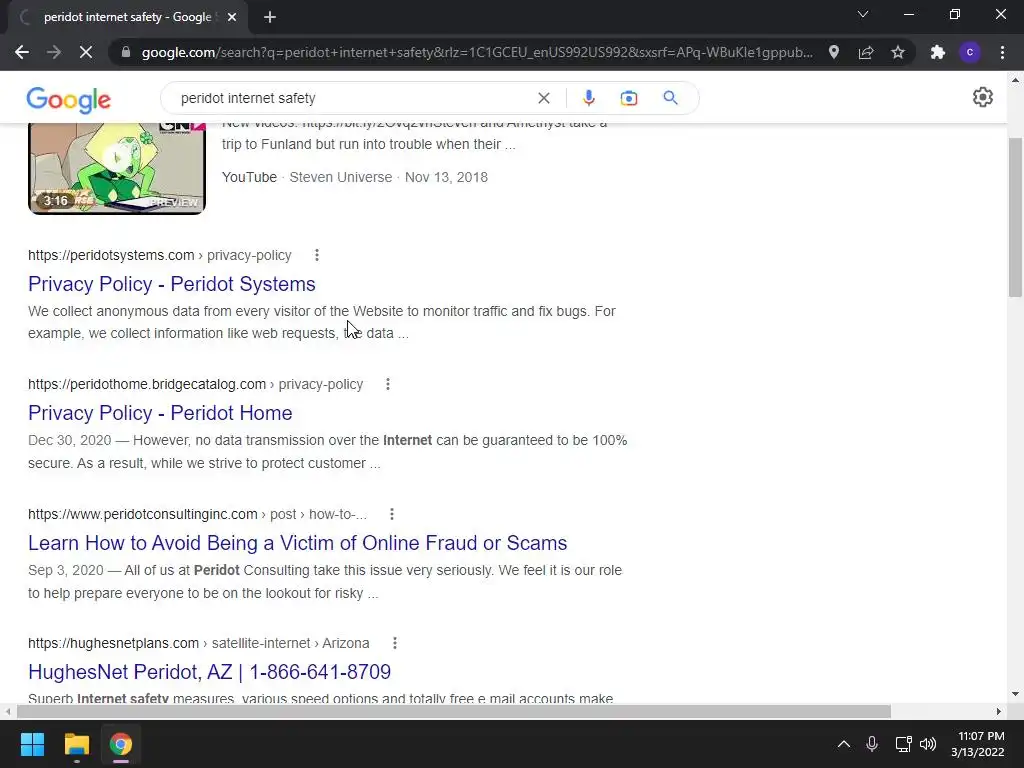Click the forward navigation arrow
Screen dimensions: 1024x768
(54, 52)
